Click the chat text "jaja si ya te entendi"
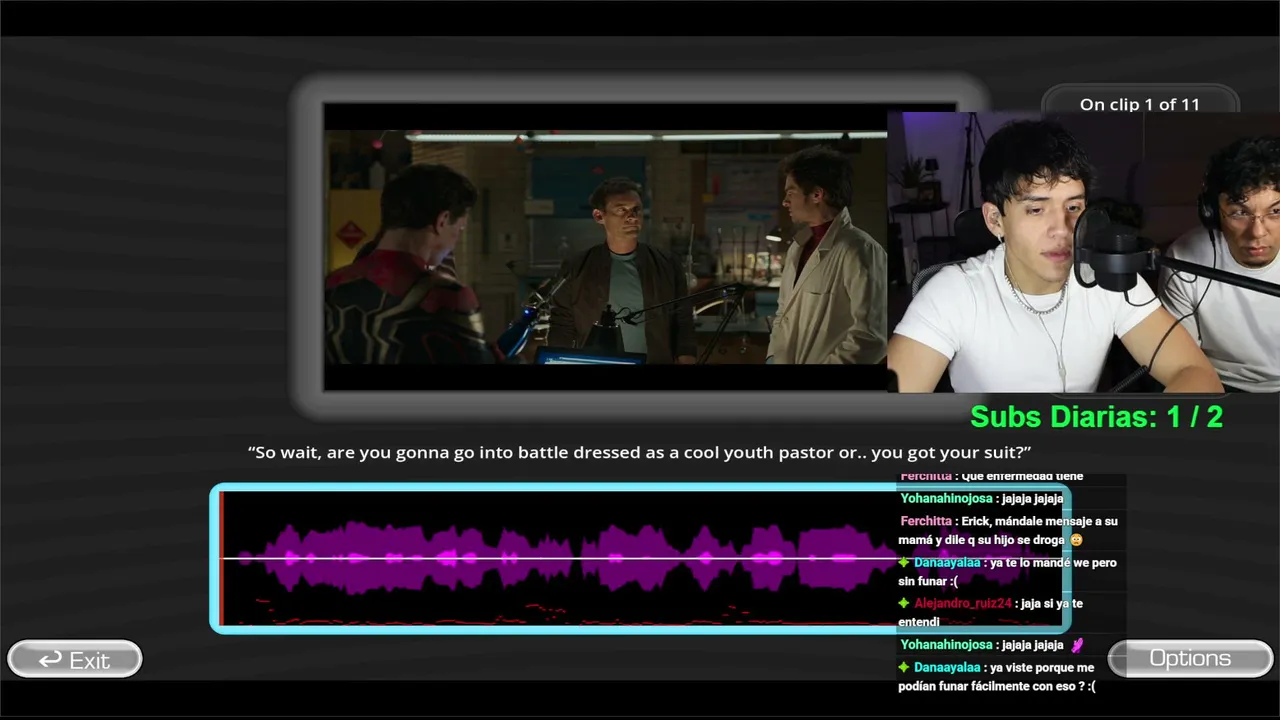This screenshot has height=720, width=1280. [x=990, y=612]
